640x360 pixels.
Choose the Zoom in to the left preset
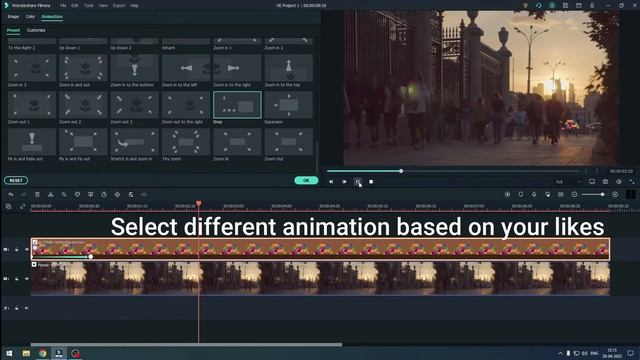(186, 71)
